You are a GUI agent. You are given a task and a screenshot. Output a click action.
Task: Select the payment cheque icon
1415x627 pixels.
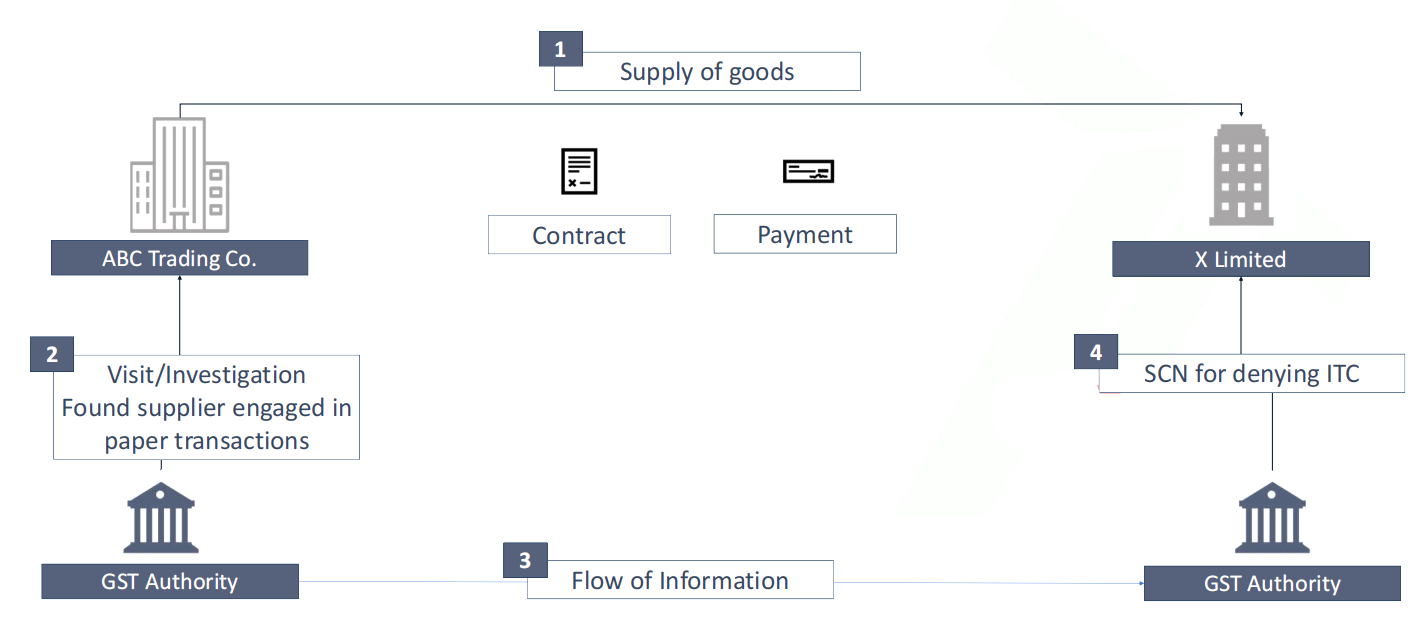[x=808, y=171]
